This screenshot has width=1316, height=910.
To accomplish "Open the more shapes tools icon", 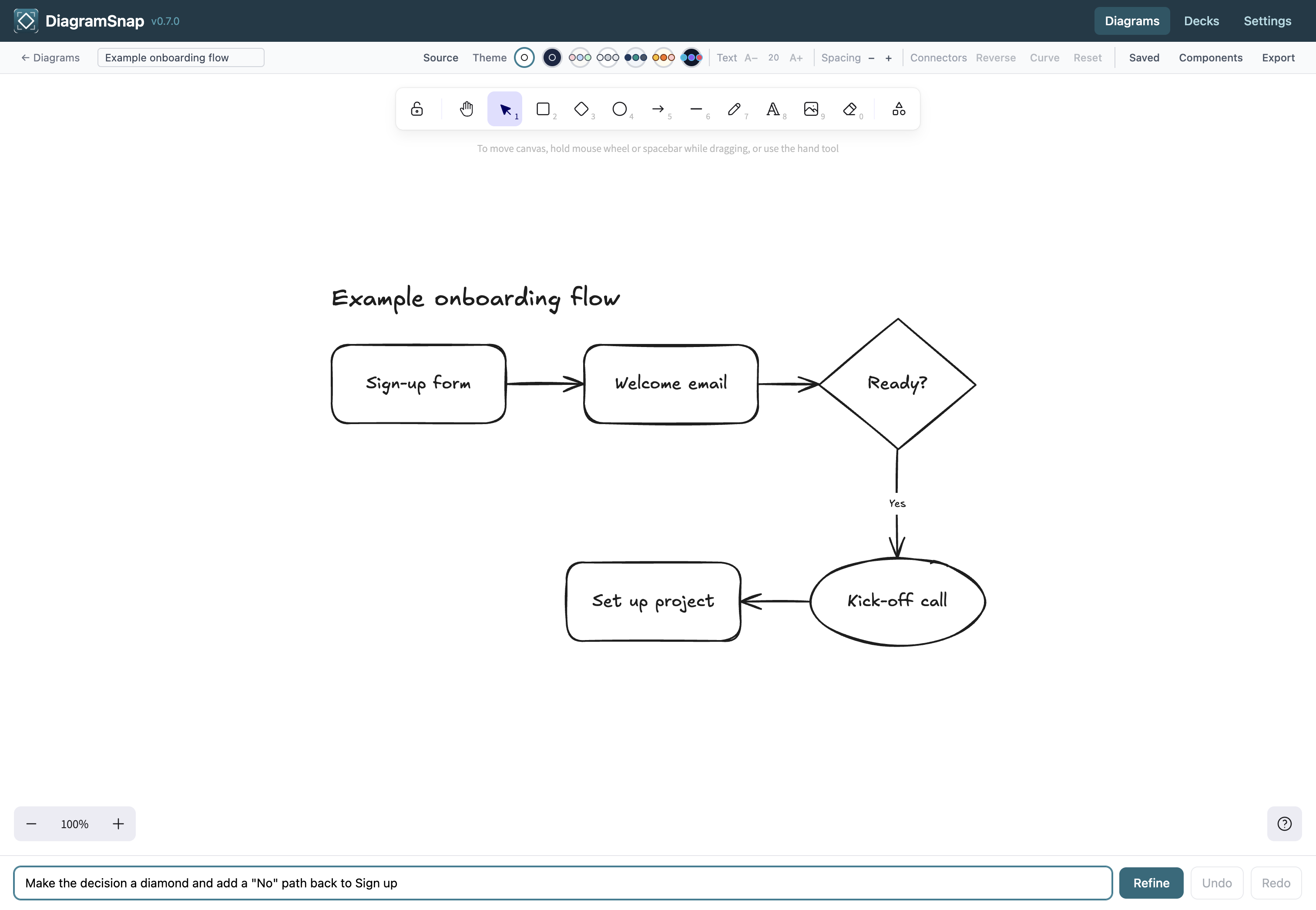I will [x=899, y=109].
